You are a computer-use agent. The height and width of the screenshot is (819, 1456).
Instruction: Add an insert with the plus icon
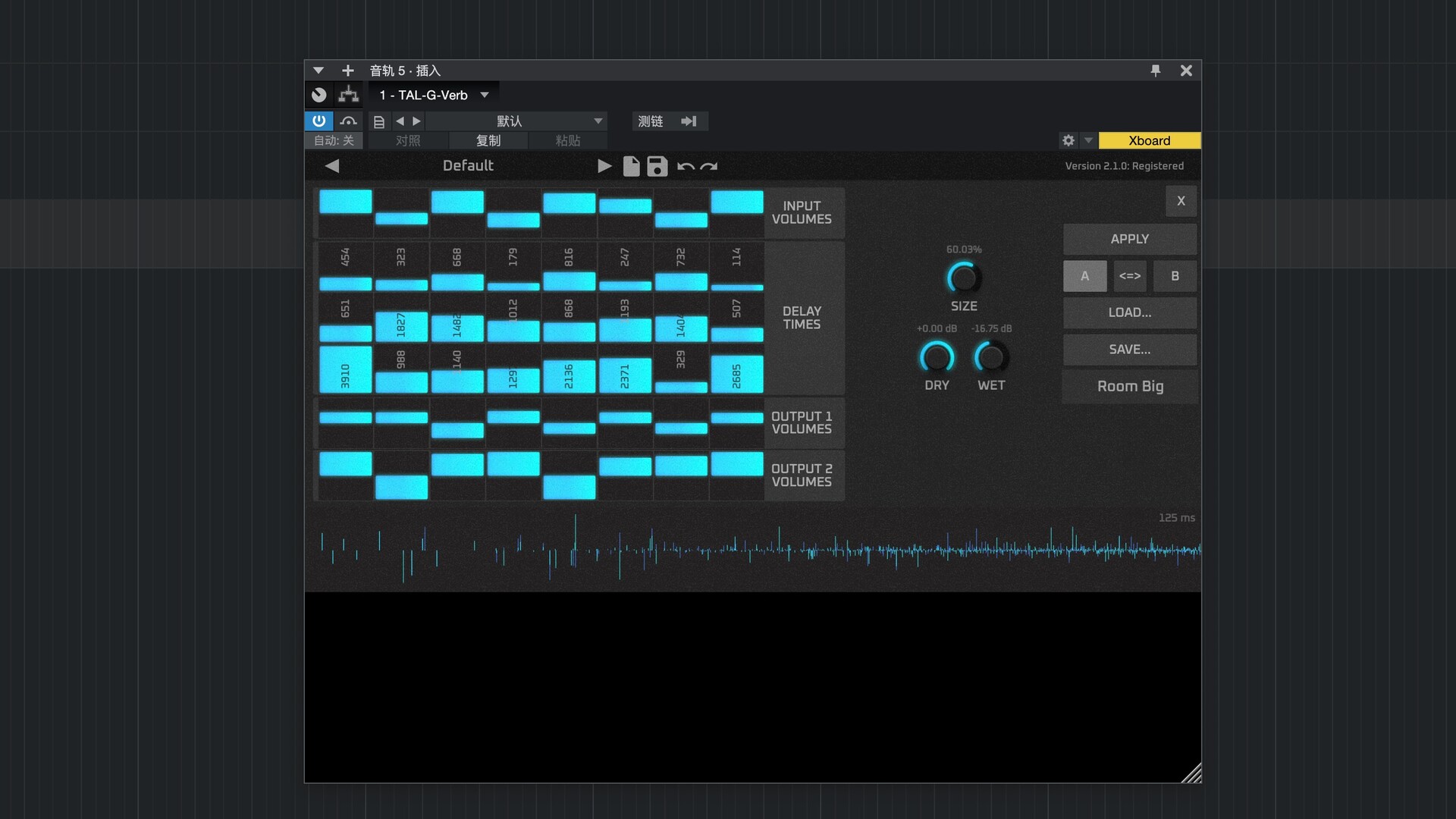click(348, 71)
